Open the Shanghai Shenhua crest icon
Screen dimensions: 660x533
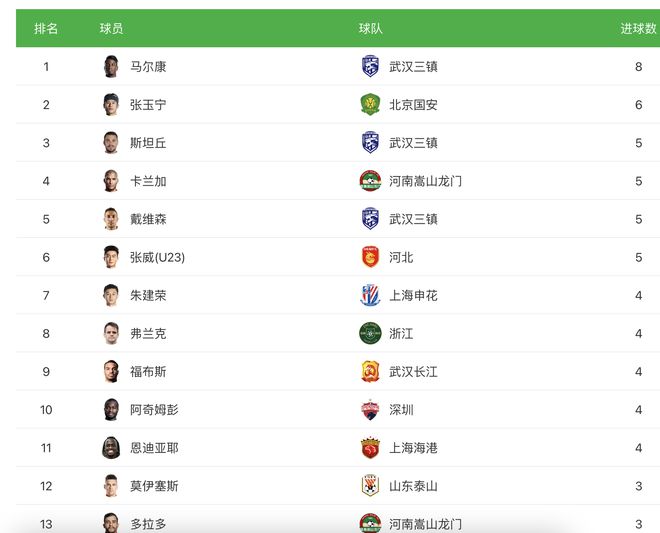coord(370,295)
